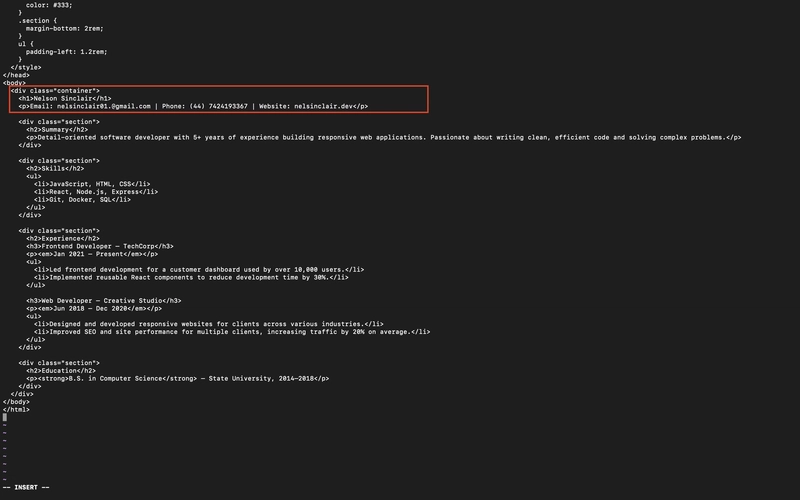Viewport: 800px width, 500px height.
Task: Click the div class container opening tag
Action: click(55, 91)
